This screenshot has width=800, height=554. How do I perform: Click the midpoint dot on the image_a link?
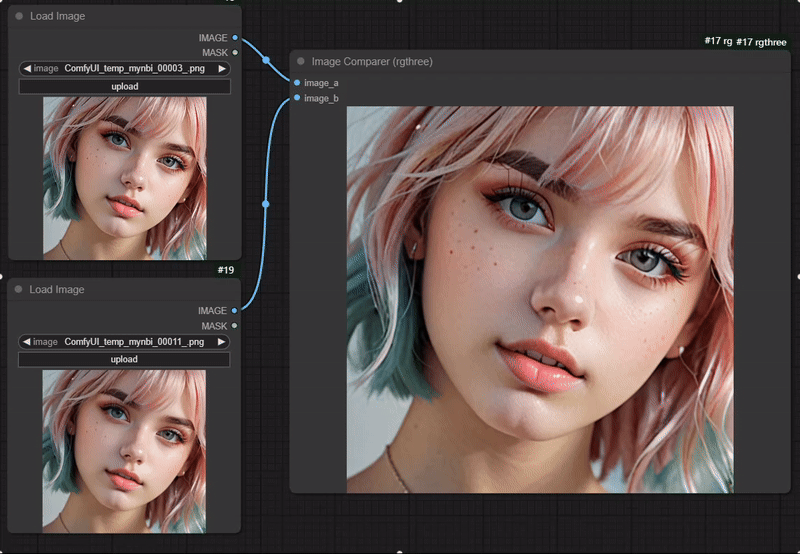(x=266, y=60)
